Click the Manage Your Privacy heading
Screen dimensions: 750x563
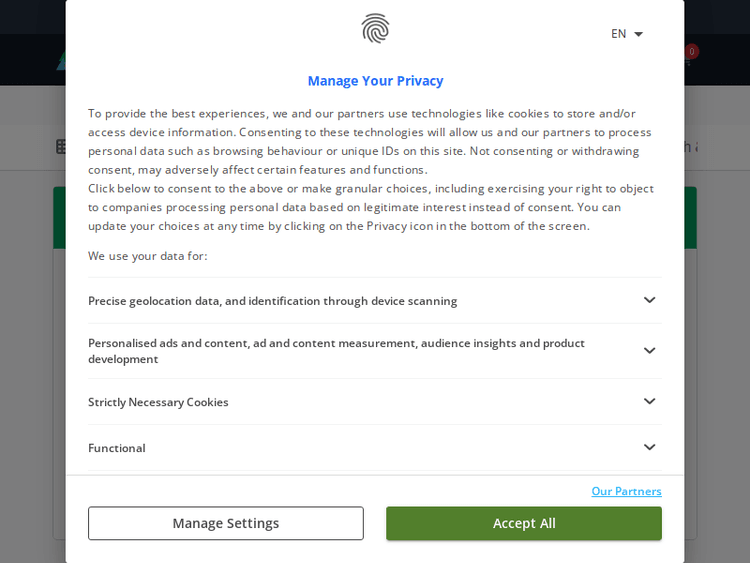375,81
